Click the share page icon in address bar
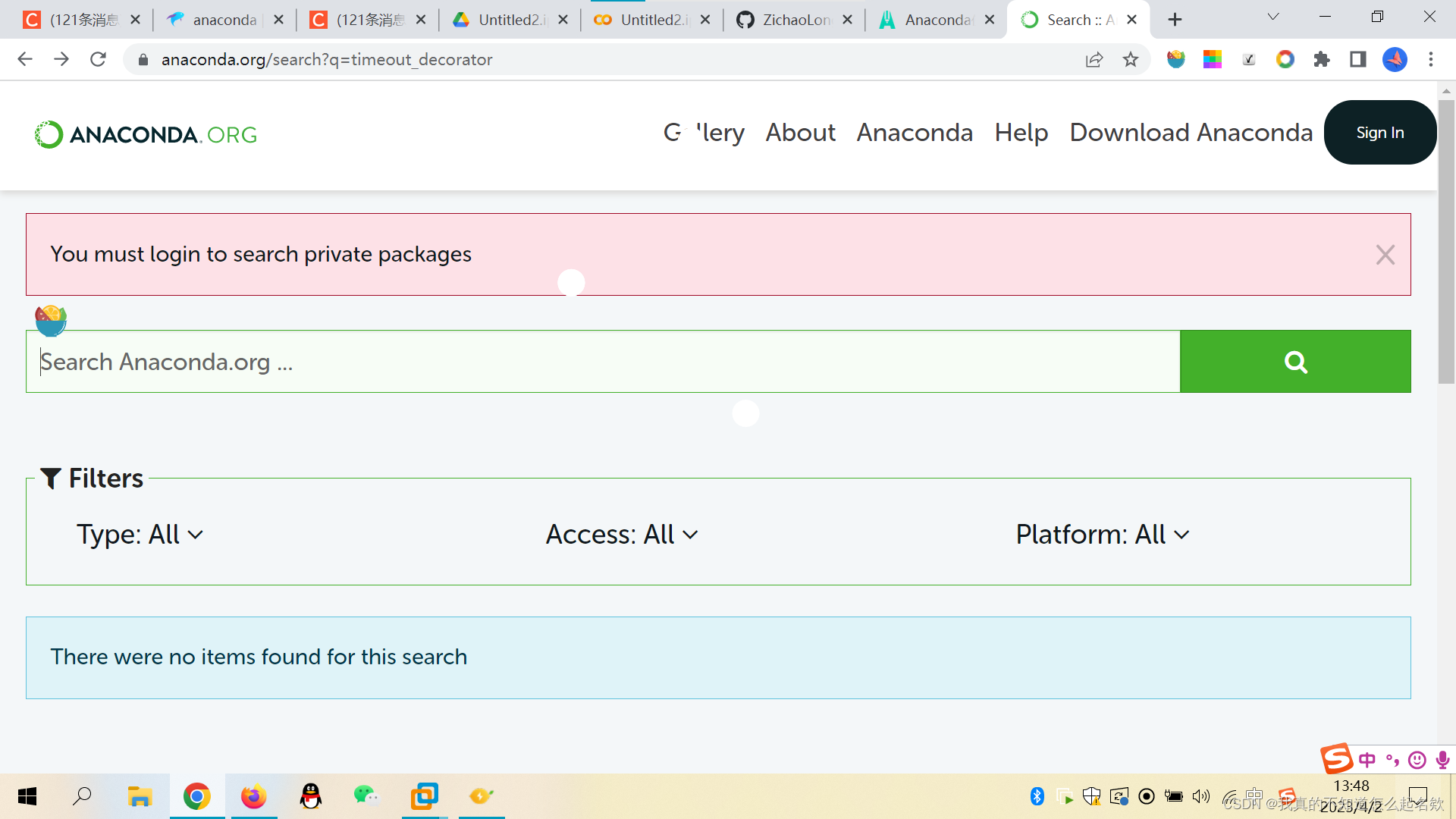Image resolution: width=1456 pixels, height=819 pixels. [x=1094, y=59]
